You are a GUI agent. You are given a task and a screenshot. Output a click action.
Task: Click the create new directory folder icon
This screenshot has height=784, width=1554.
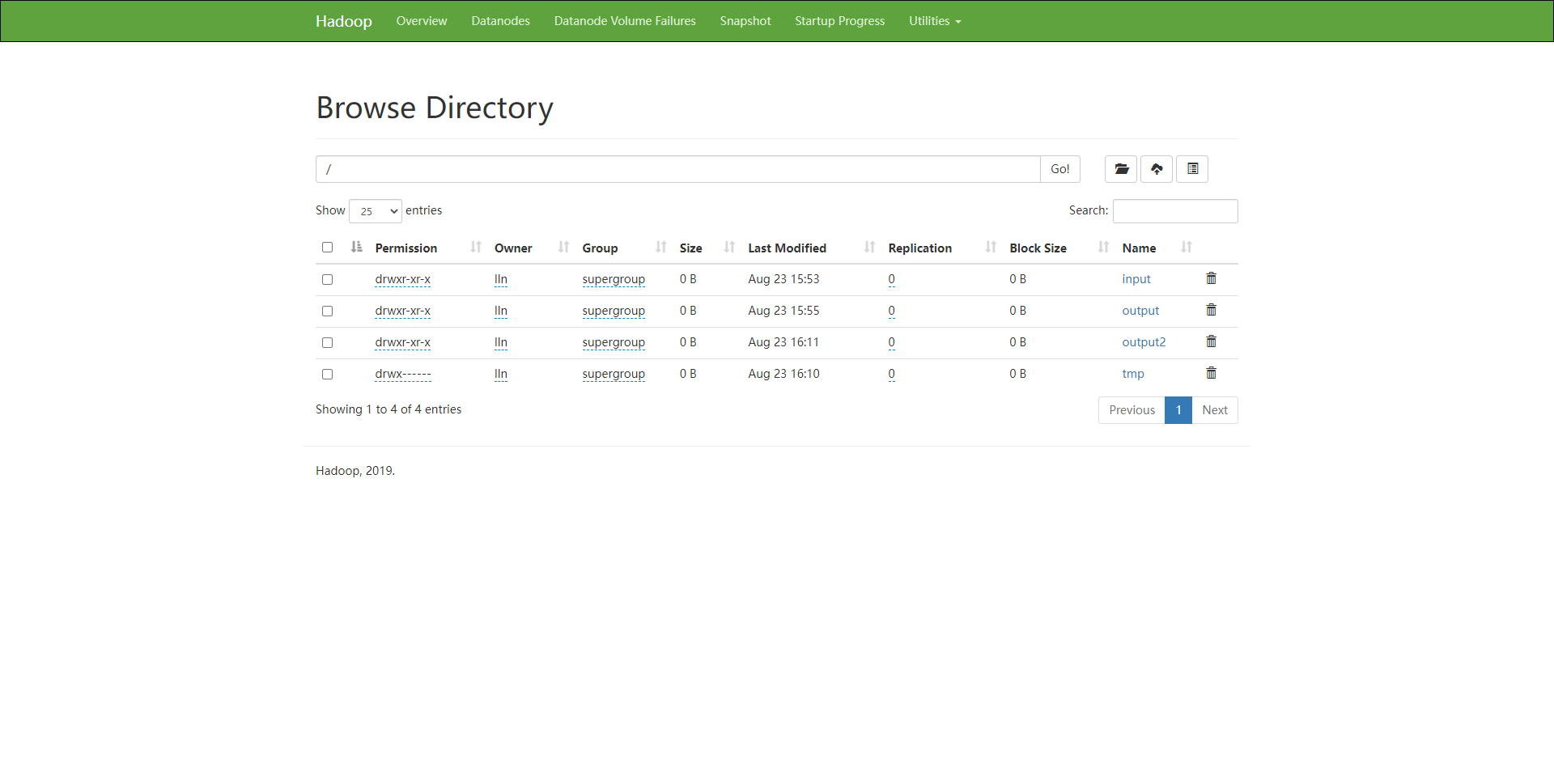[x=1121, y=169]
